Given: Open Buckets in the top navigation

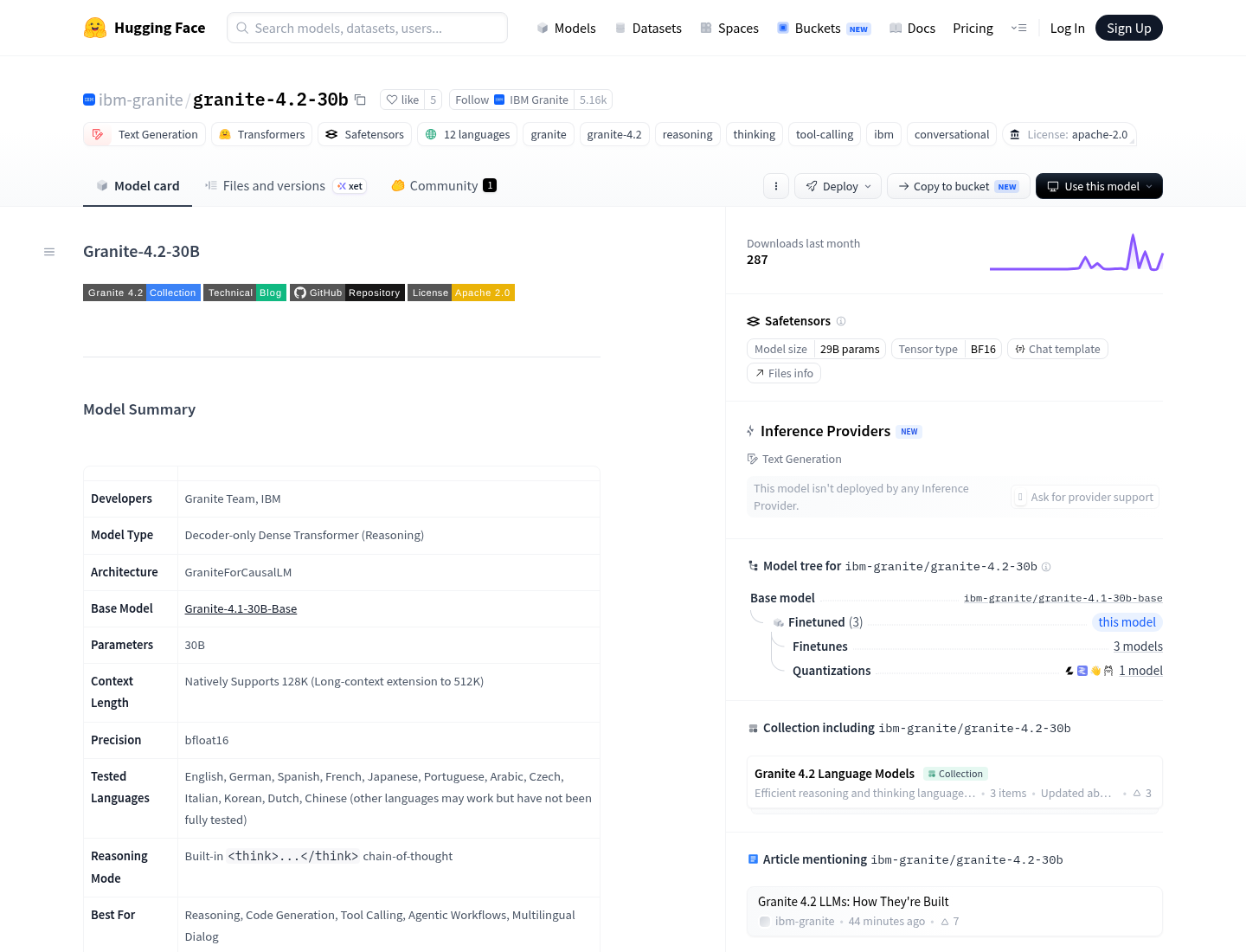Looking at the screenshot, I should coord(824,28).
